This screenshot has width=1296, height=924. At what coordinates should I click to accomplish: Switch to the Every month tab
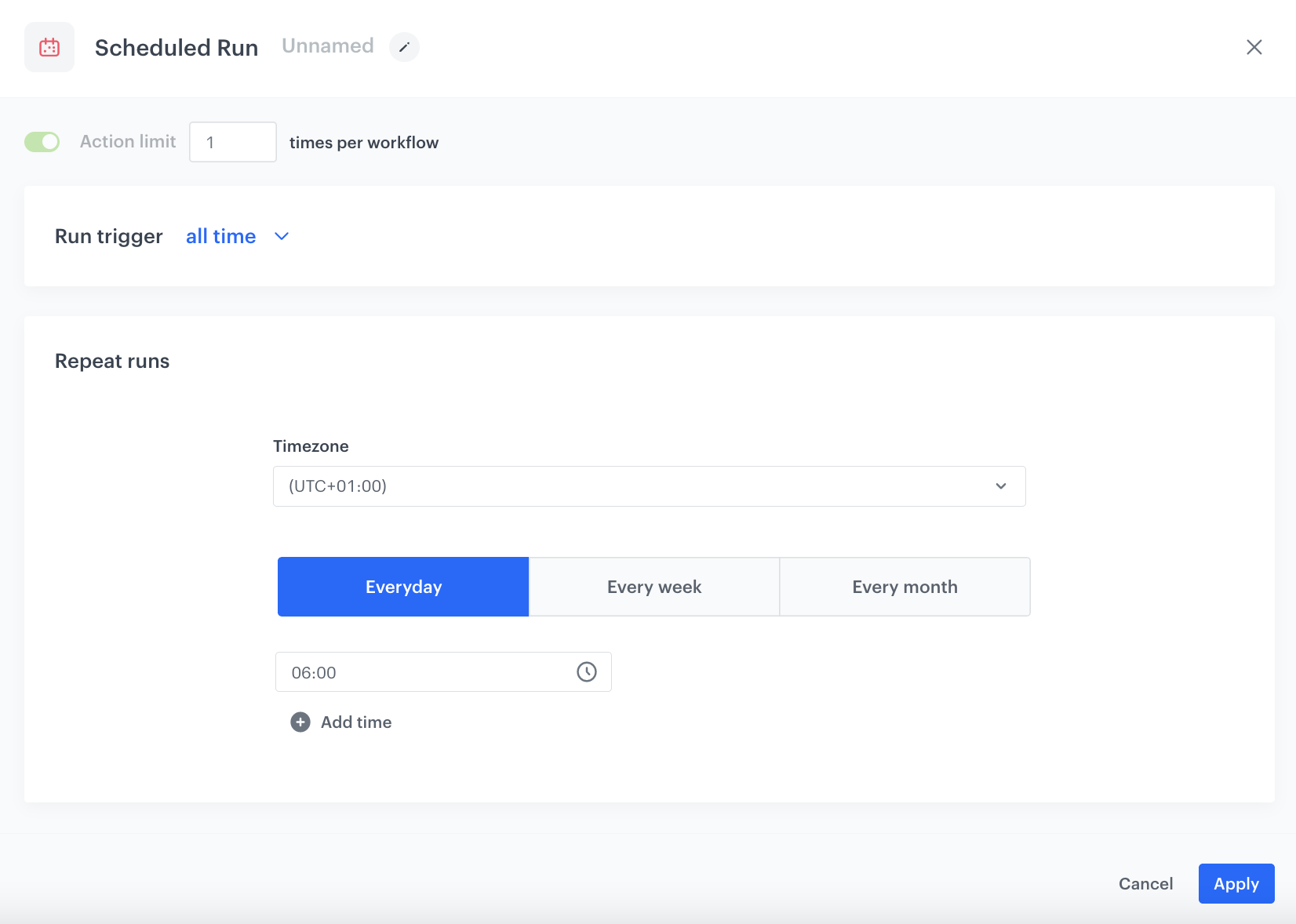904,586
